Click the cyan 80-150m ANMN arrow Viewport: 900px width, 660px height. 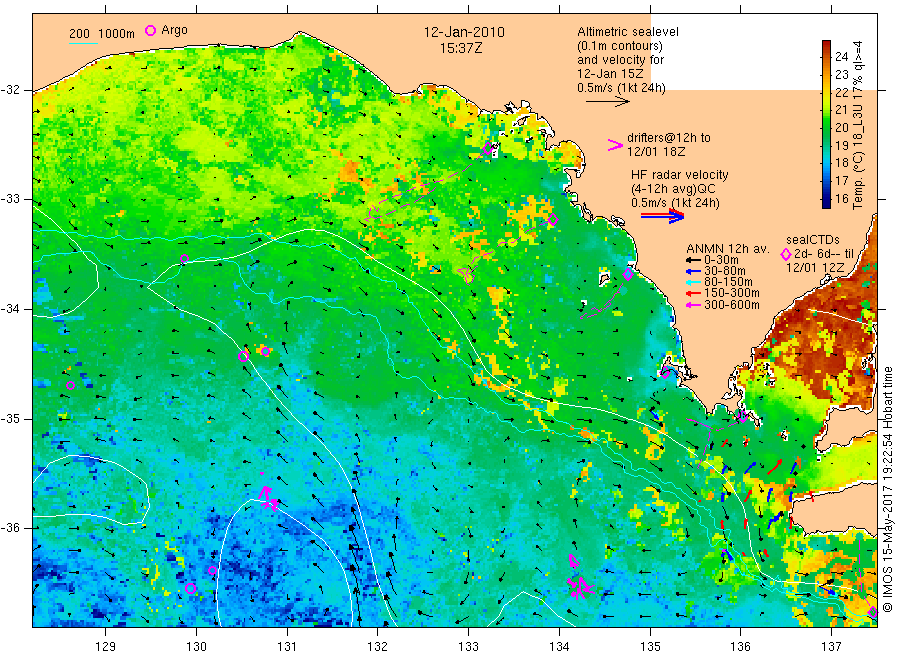pos(693,282)
